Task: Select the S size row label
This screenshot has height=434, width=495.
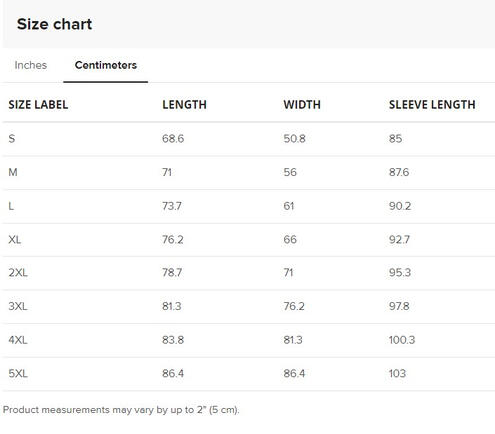Action: pos(12,139)
